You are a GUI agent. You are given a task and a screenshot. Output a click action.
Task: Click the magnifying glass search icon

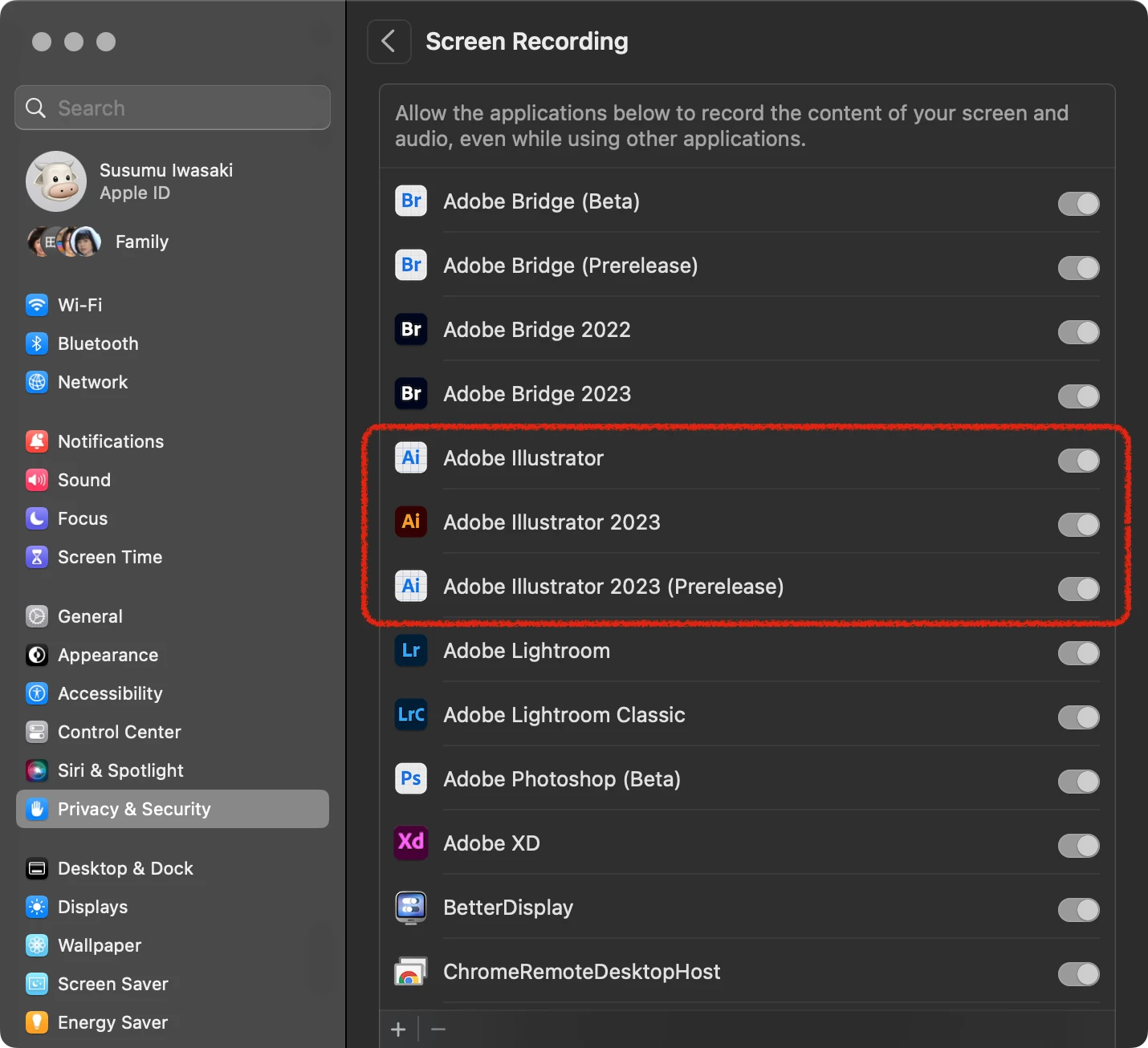[x=35, y=108]
